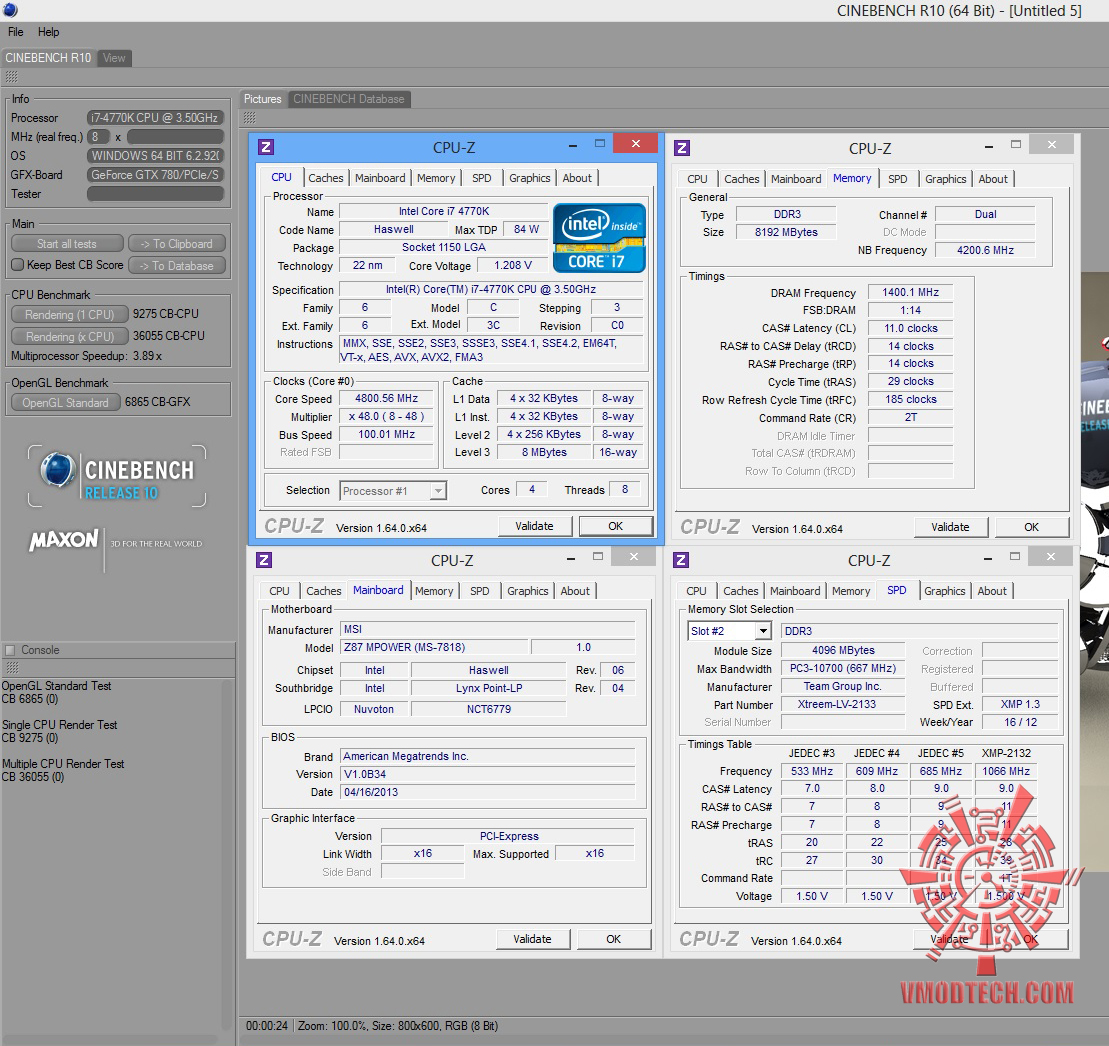The image size is (1109, 1046).
Task: Open SPD tab in CPU window
Action: click(x=482, y=178)
